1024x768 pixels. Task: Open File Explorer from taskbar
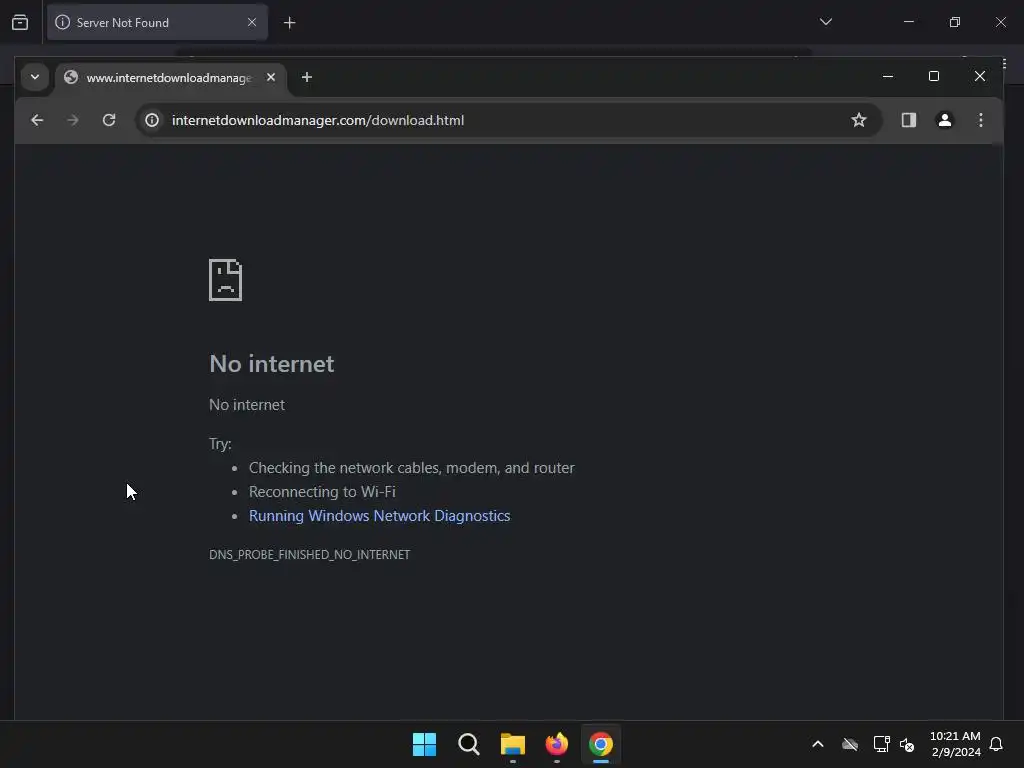pos(513,744)
